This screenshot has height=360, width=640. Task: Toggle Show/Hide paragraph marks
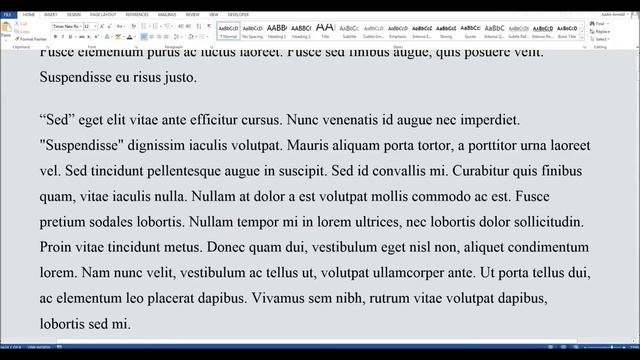209,26
